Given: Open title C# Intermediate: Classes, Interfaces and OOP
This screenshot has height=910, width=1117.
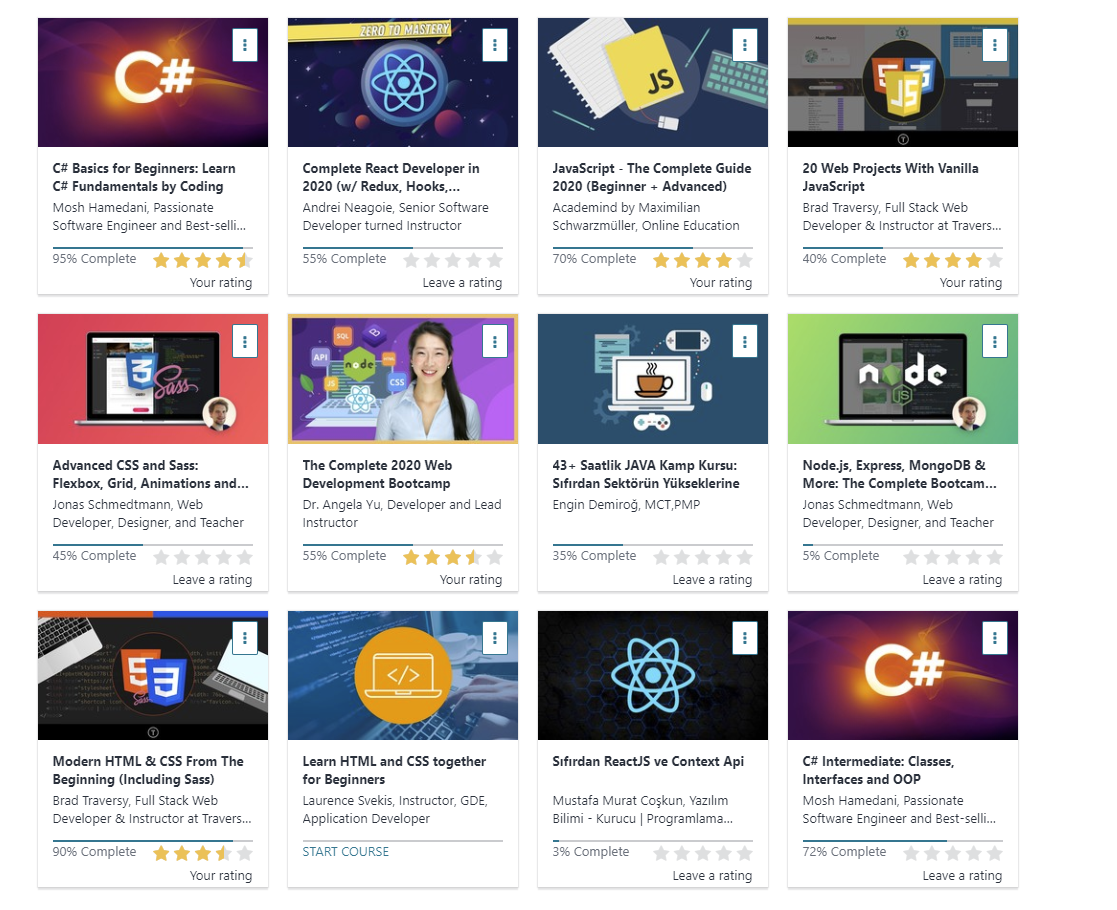Looking at the screenshot, I should (x=878, y=770).
